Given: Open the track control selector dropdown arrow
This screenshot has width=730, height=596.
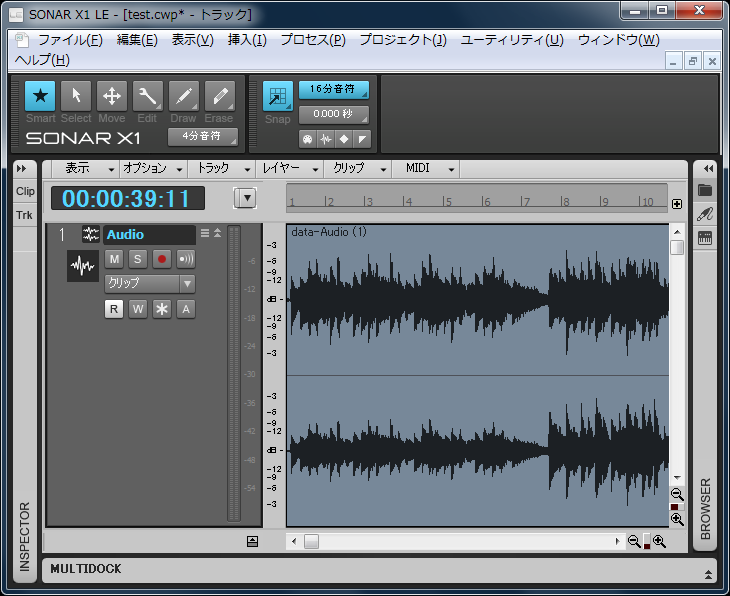Looking at the screenshot, I should (245, 198).
